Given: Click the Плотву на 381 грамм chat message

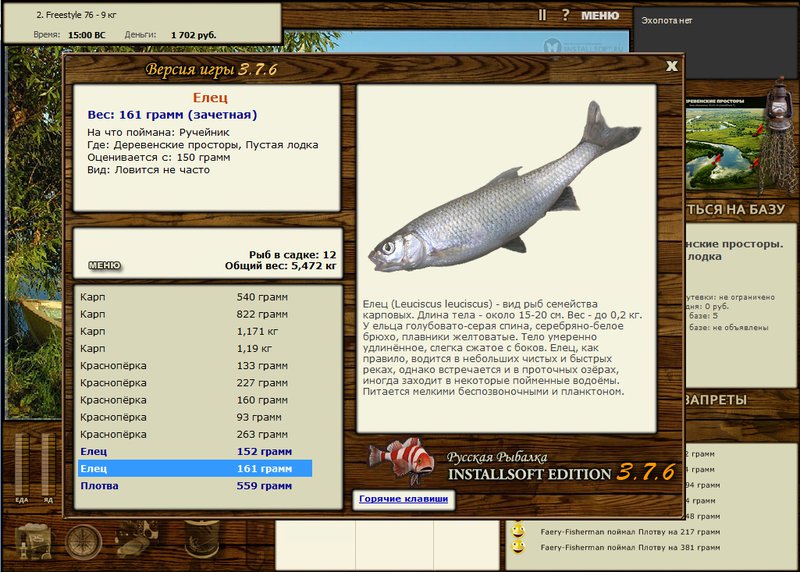Looking at the screenshot, I should click(x=630, y=548).
